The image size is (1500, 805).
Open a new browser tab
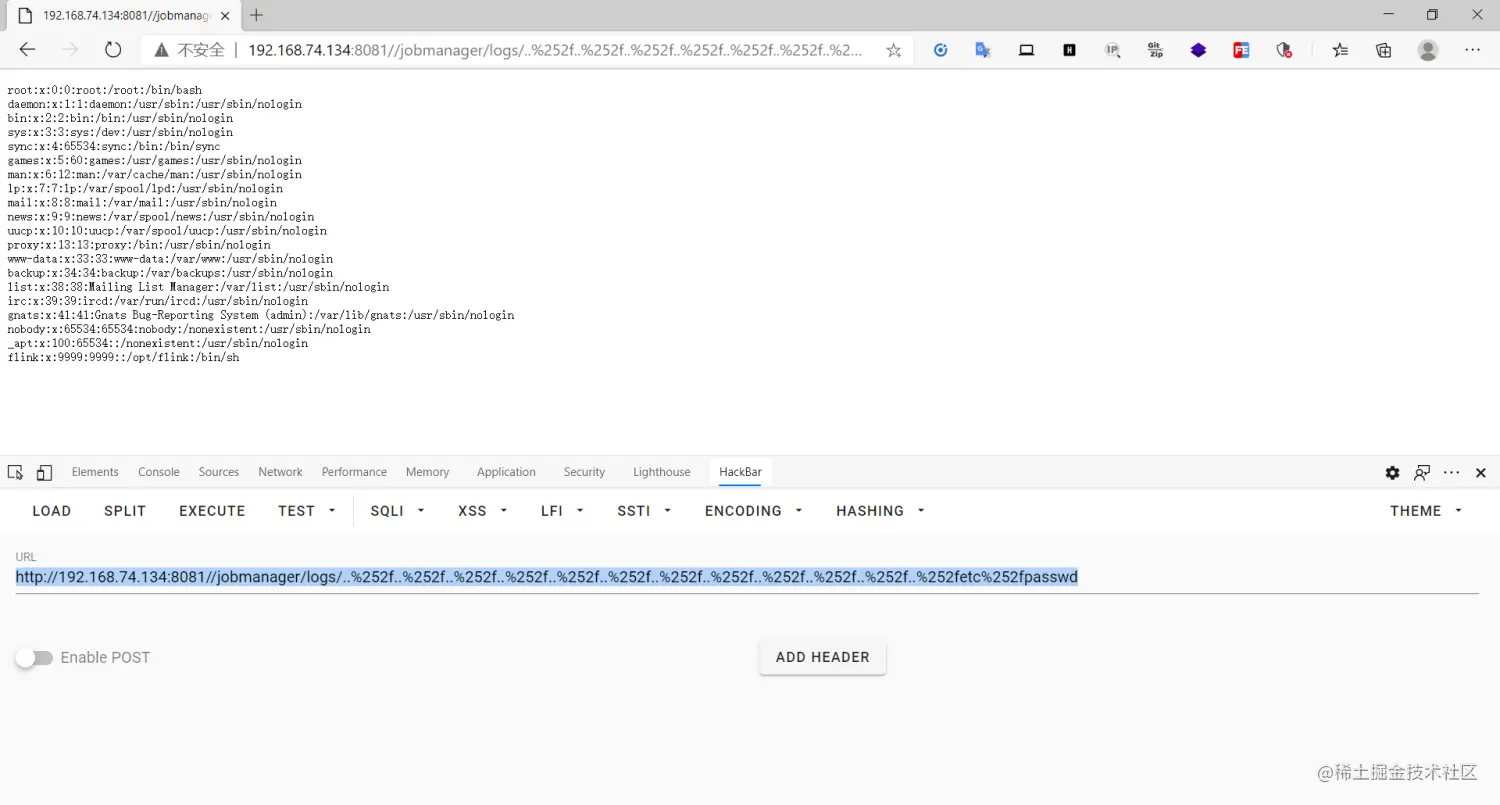pos(257,15)
